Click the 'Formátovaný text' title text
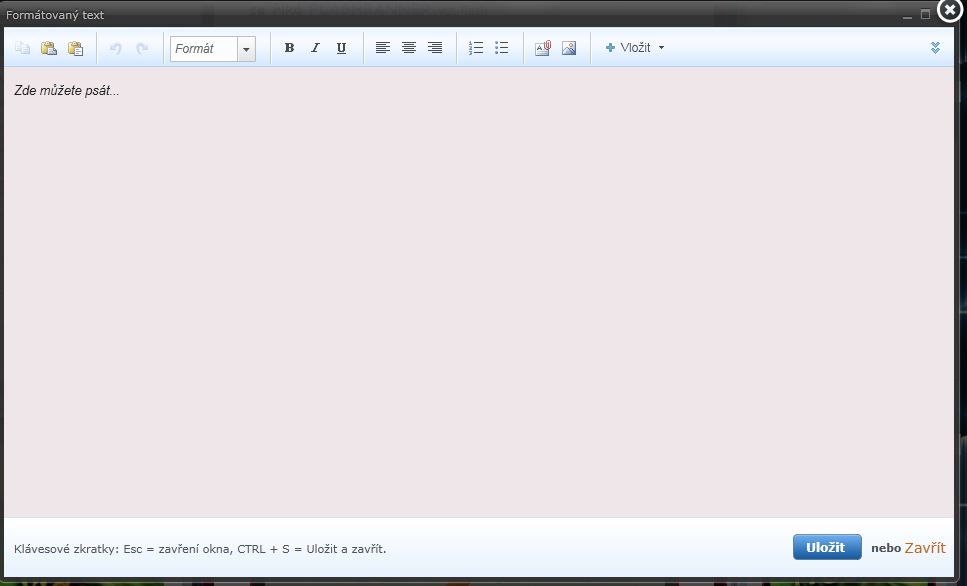This screenshot has height=586, width=967. pos(55,15)
